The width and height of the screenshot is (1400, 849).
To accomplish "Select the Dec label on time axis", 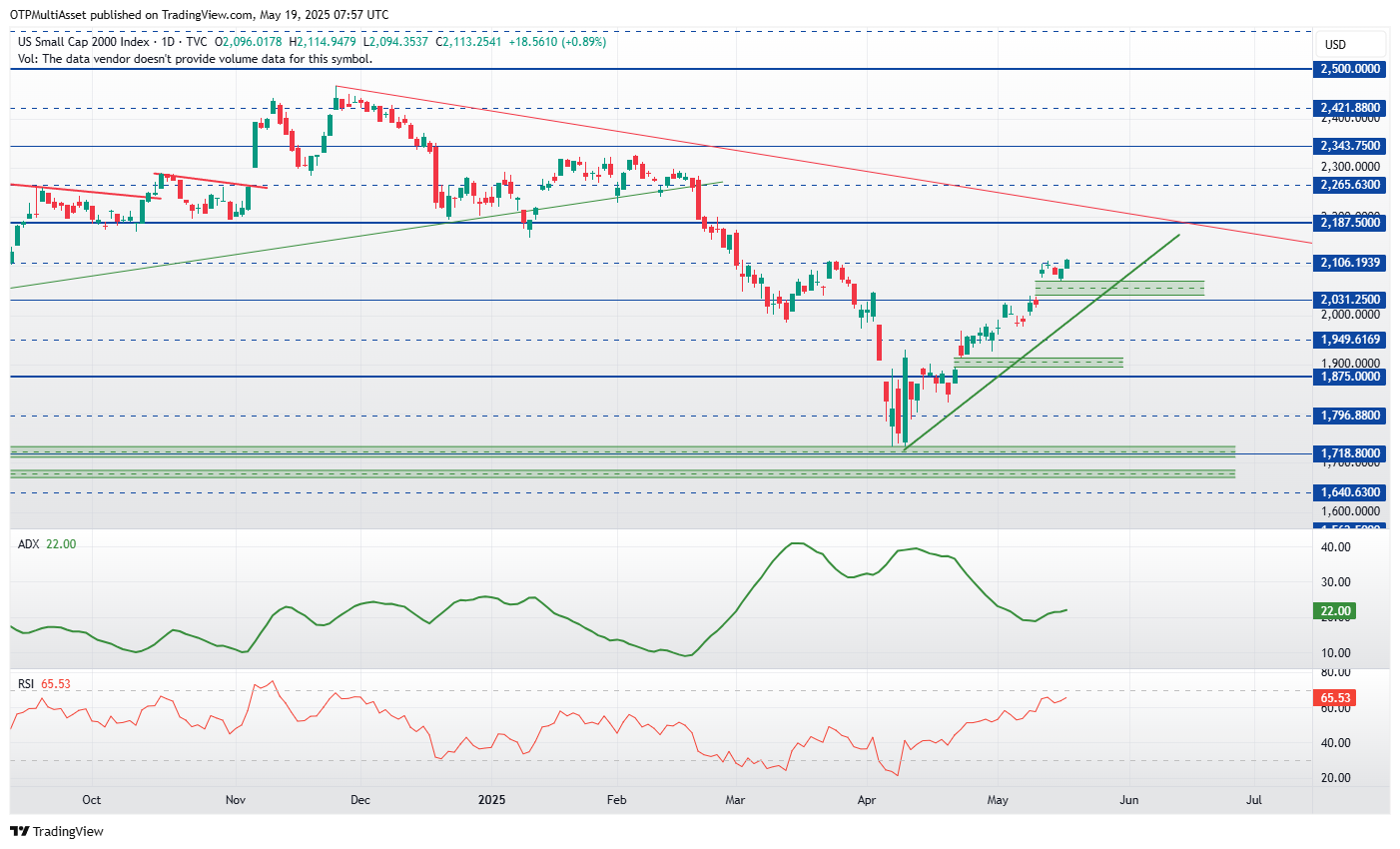I will point(360,800).
